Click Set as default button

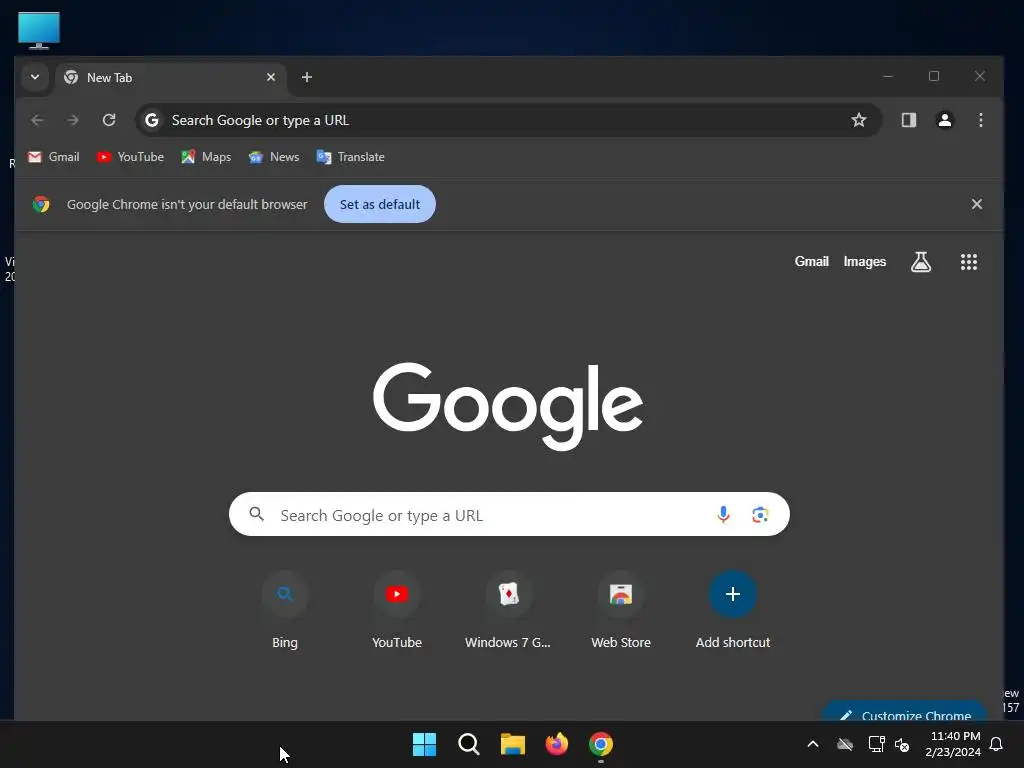(x=379, y=204)
